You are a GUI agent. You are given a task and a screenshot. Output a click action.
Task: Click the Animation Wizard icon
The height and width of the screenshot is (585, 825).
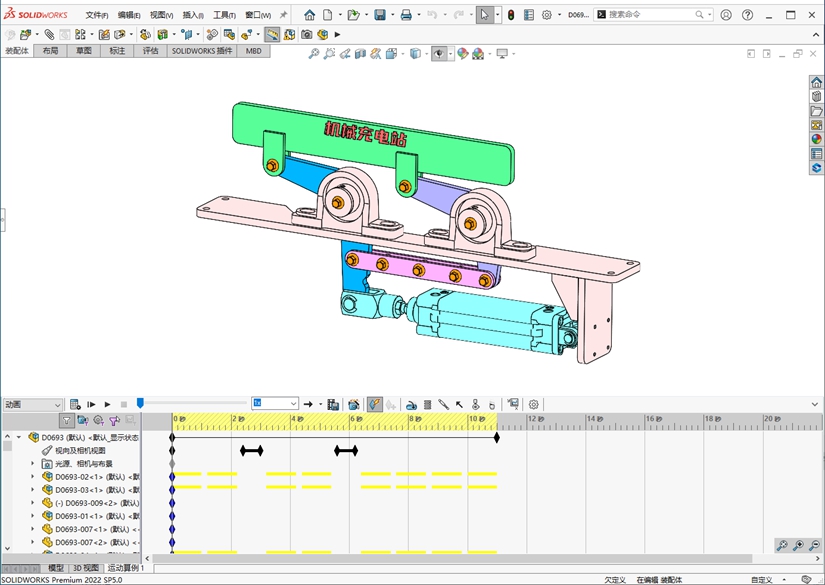pyautogui.click(x=354, y=405)
